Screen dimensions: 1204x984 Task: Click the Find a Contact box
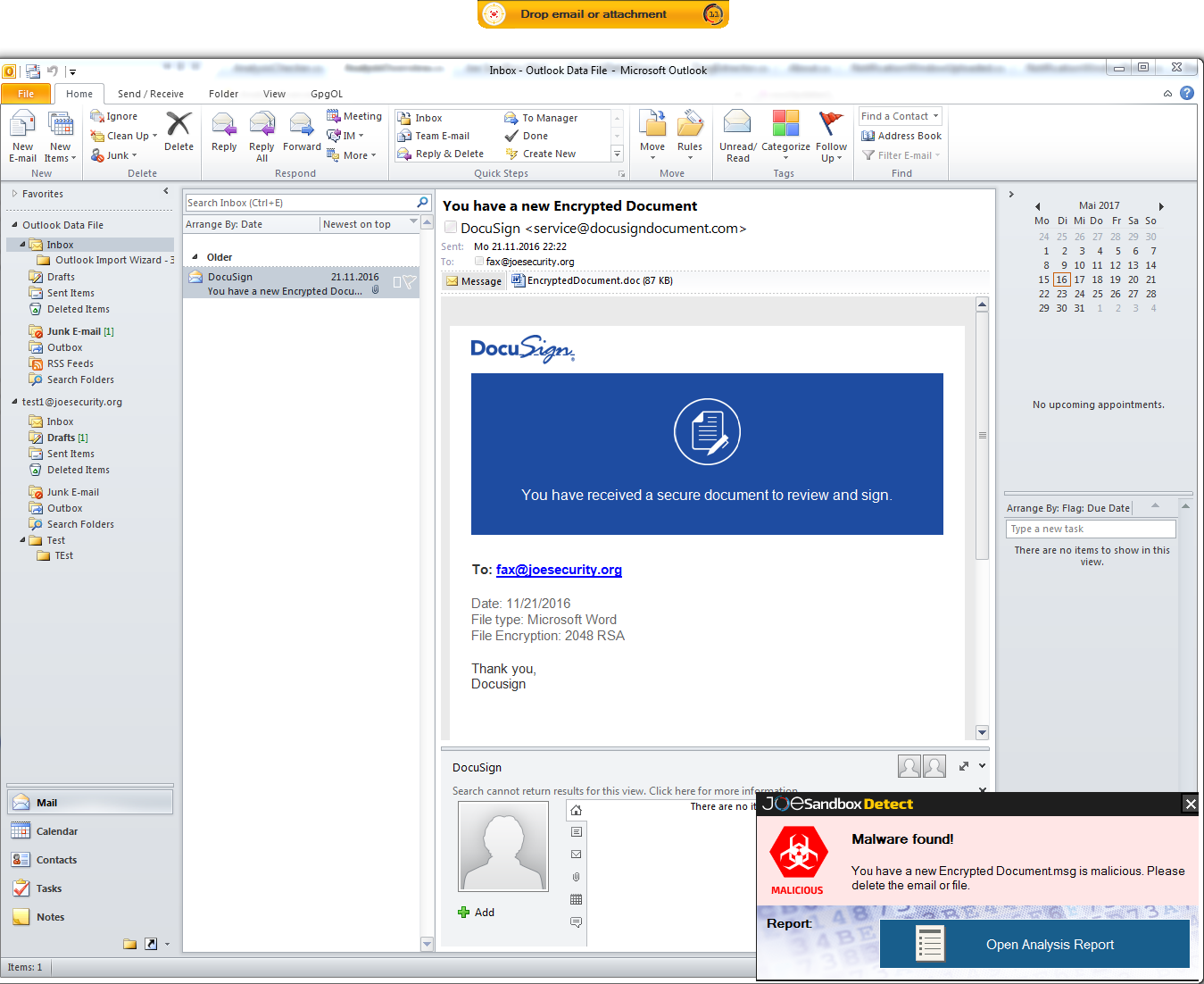pyautogui.click(x=900, y=116)
